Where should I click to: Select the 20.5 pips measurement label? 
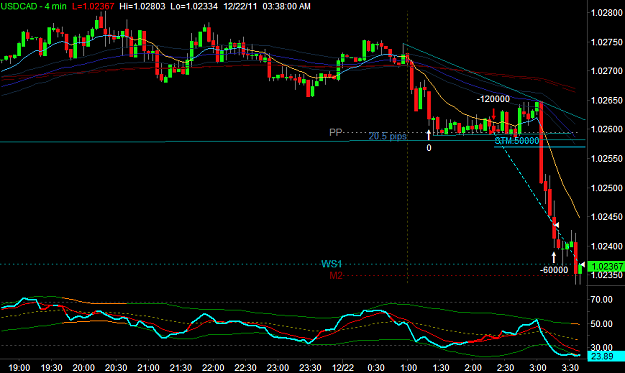(x=387, y=136)
